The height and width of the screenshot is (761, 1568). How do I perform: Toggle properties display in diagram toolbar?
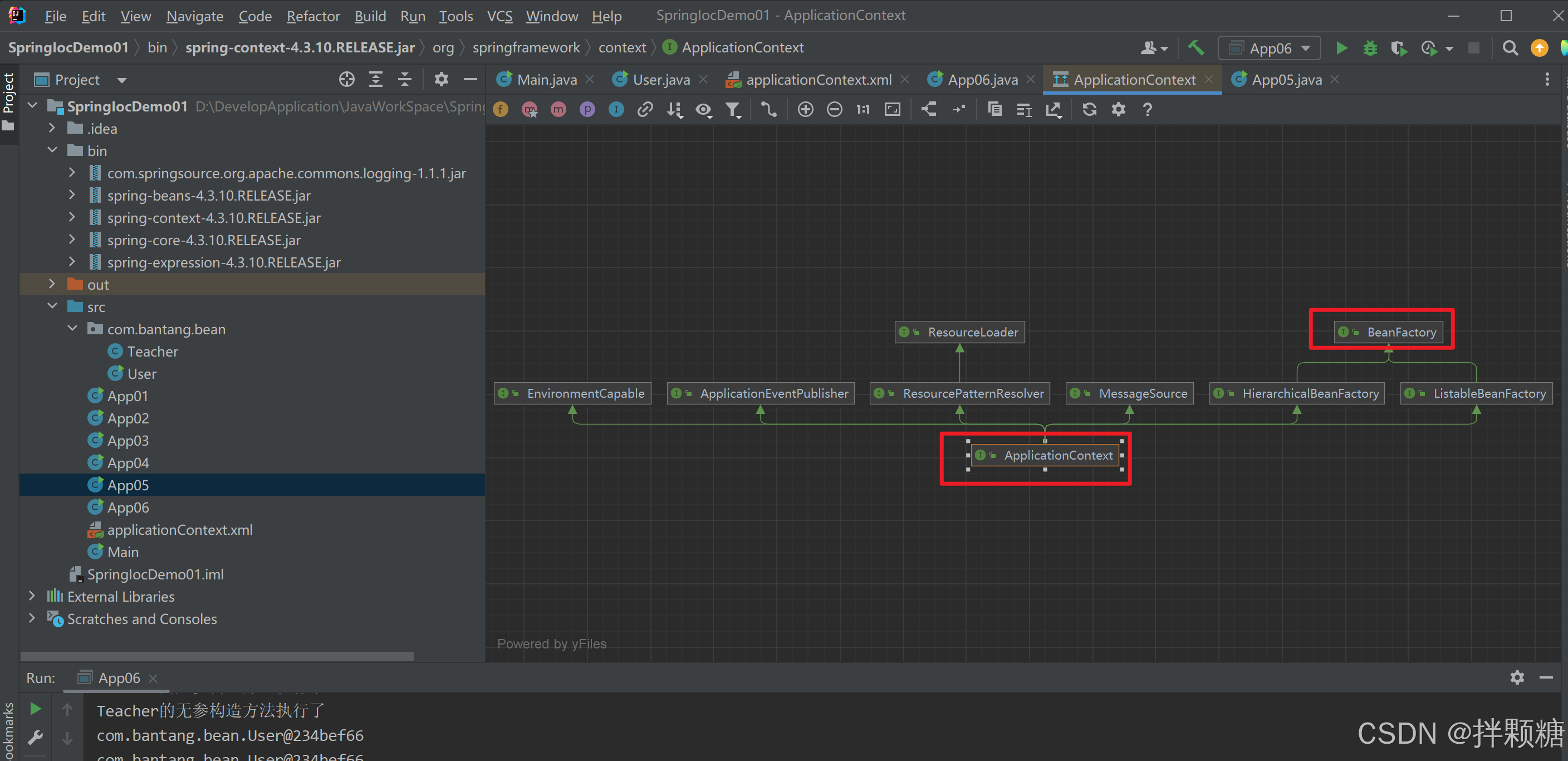click(587, 110)
